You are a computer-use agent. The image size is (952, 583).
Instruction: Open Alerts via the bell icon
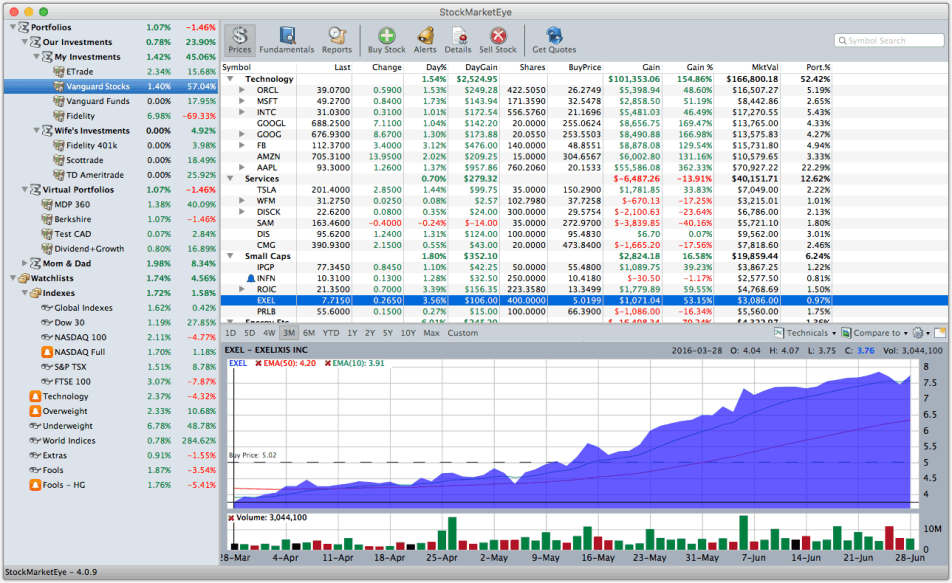[x=426, y=36]
